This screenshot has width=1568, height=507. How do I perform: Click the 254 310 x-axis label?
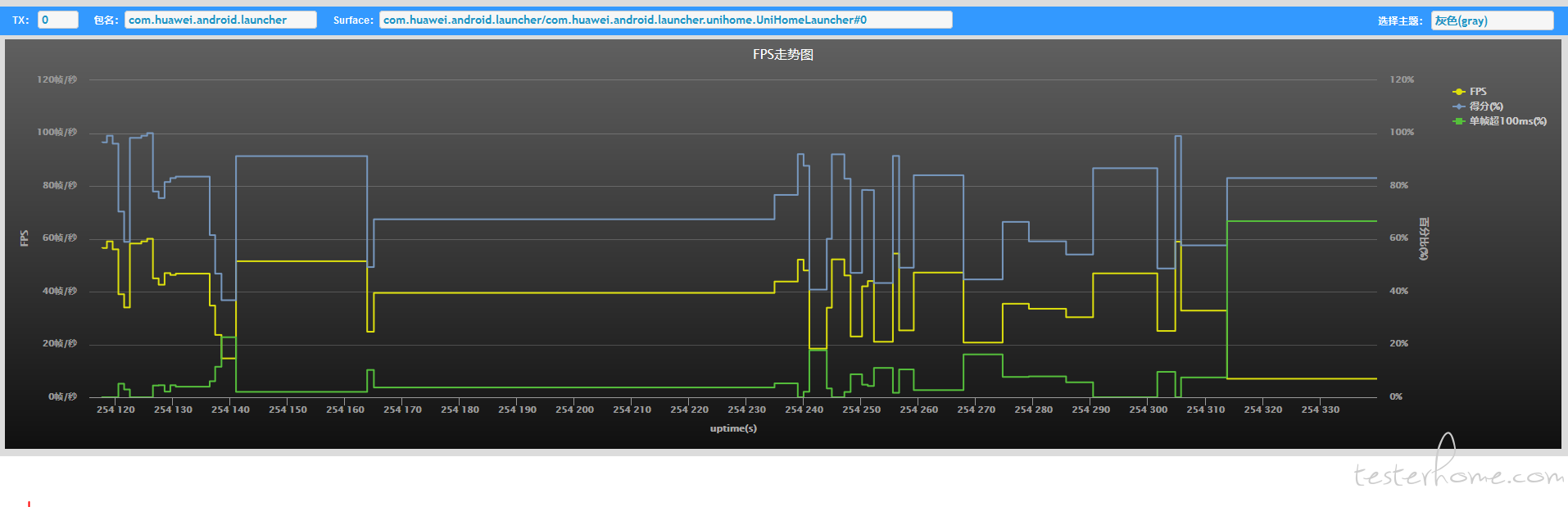coord(1205,410)
